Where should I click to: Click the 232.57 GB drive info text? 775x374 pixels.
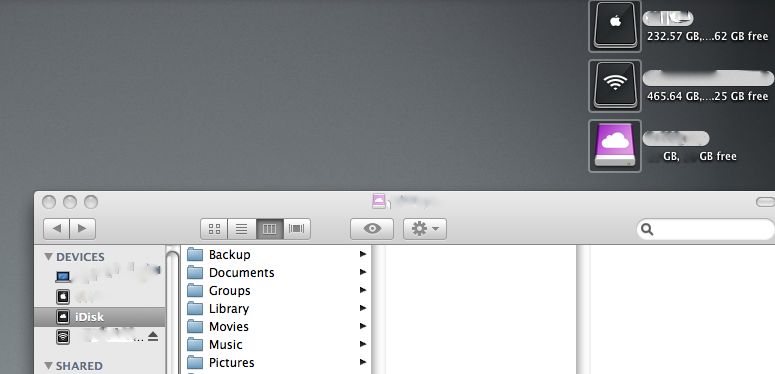(707, 36)
